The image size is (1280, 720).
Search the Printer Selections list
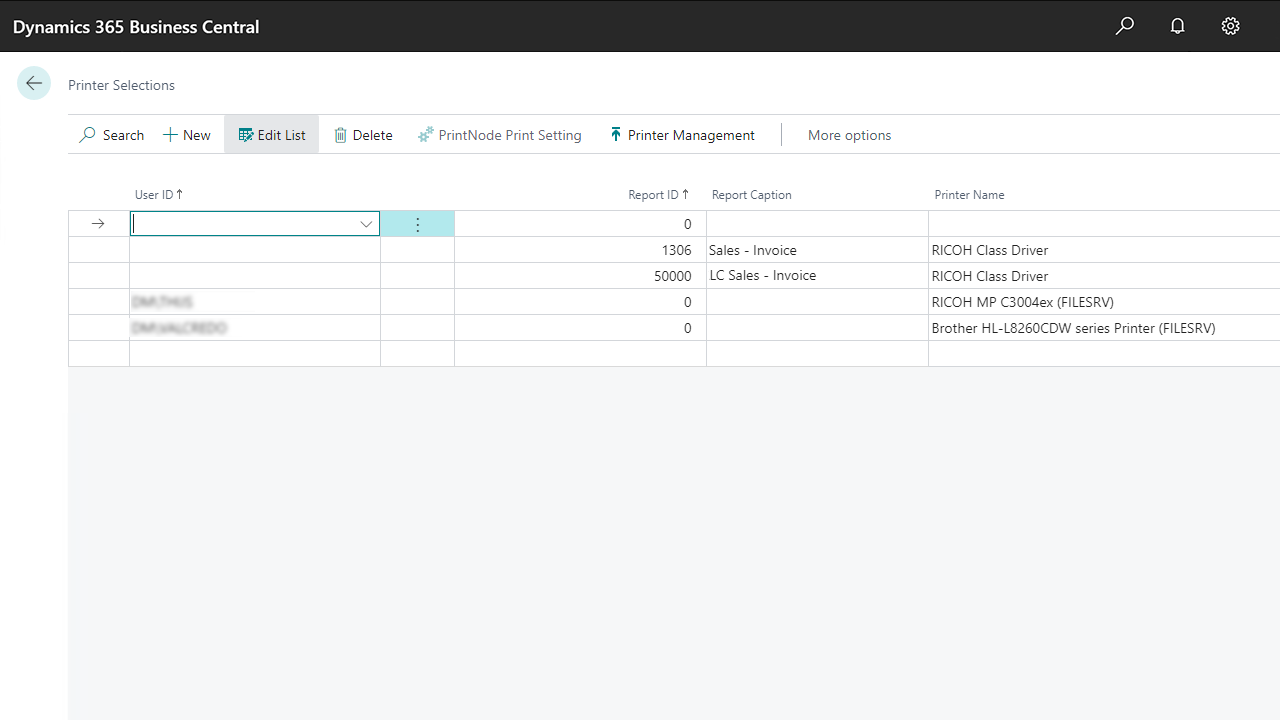tap(112, 135)
